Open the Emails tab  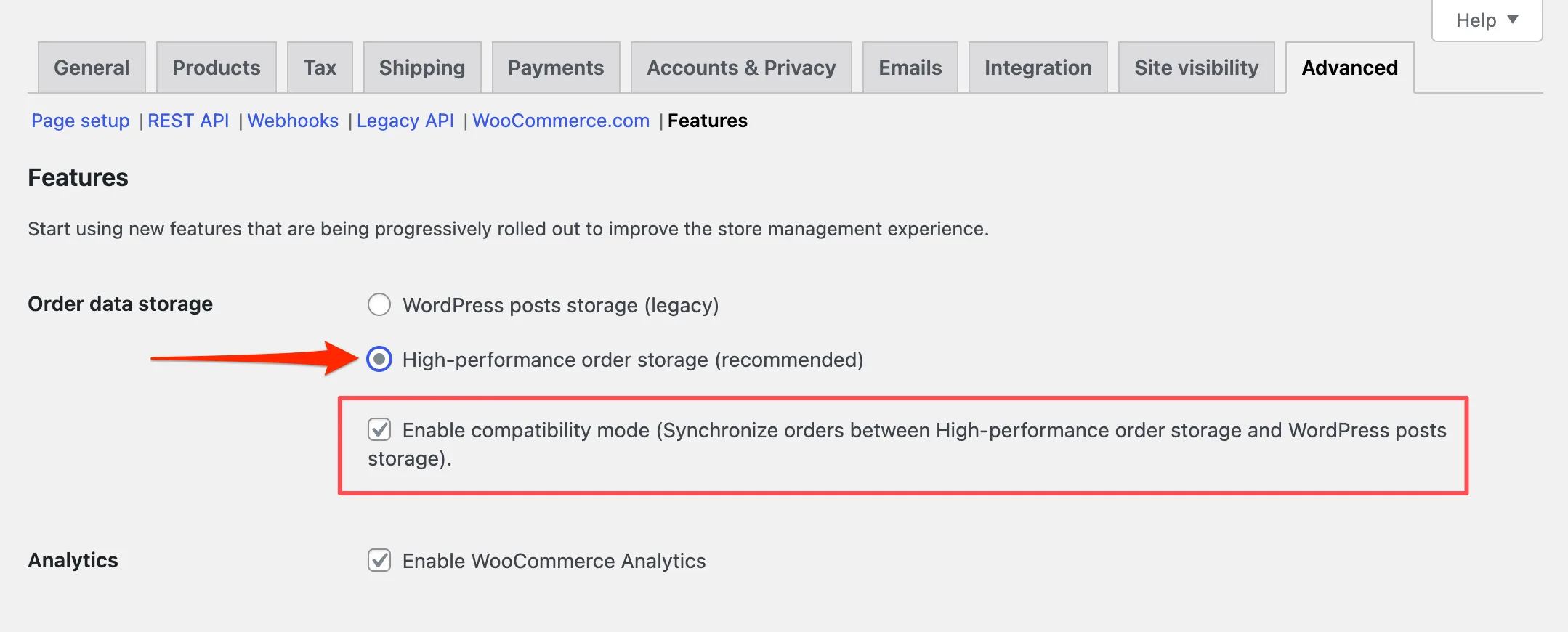(x=910, y=68)
